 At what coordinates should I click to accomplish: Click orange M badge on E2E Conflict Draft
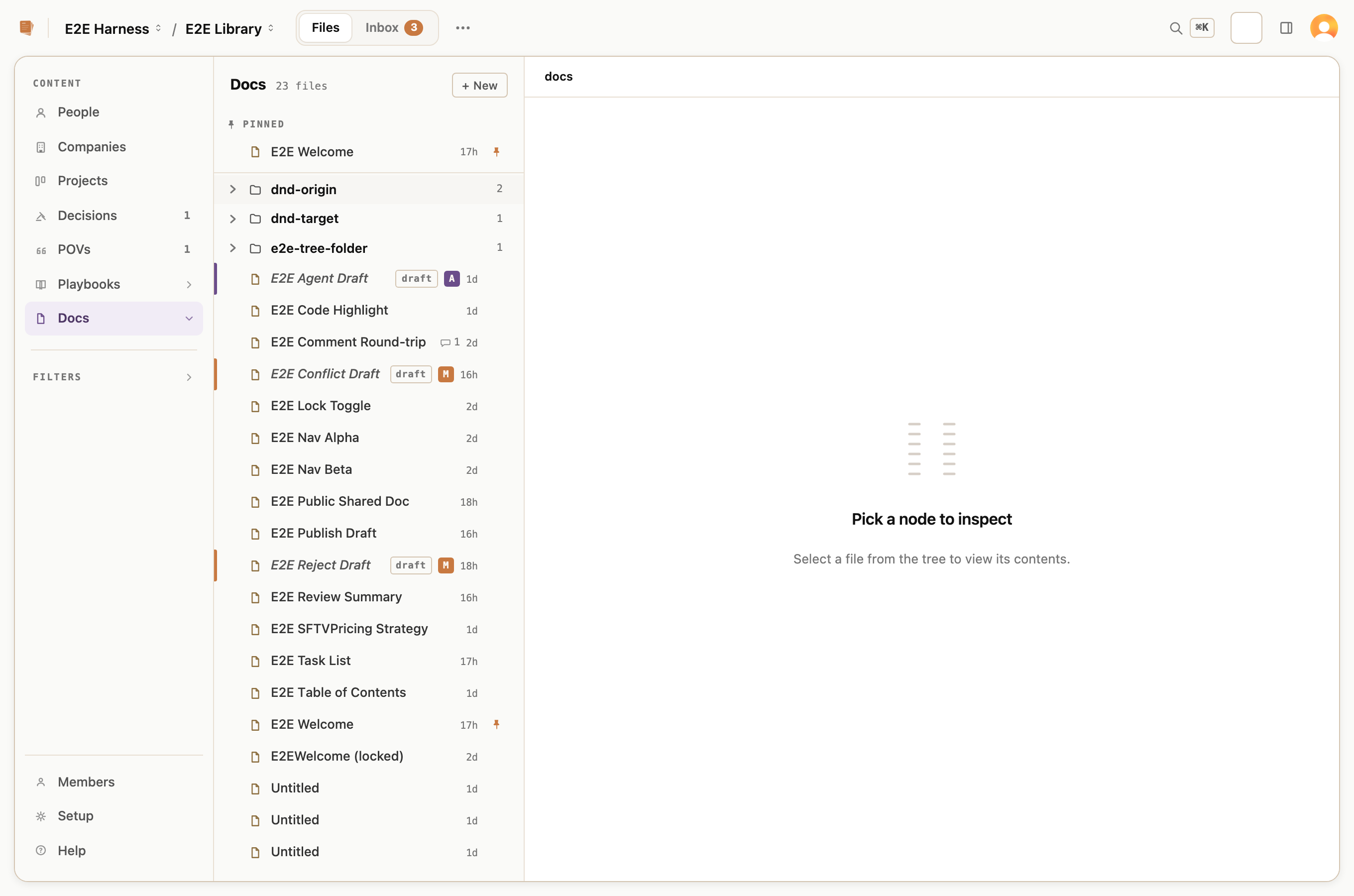pos(446,374)
